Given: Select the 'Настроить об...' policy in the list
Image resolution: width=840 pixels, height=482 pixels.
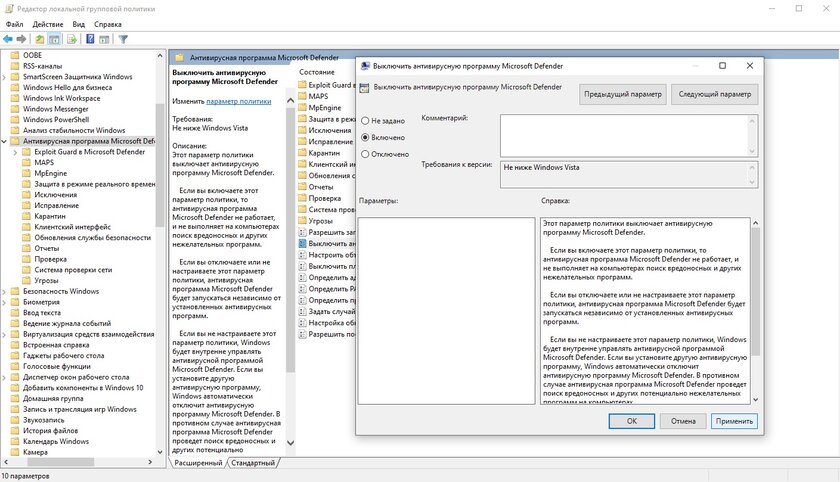Looking at the screenshot, I should [x=327, y=255].
